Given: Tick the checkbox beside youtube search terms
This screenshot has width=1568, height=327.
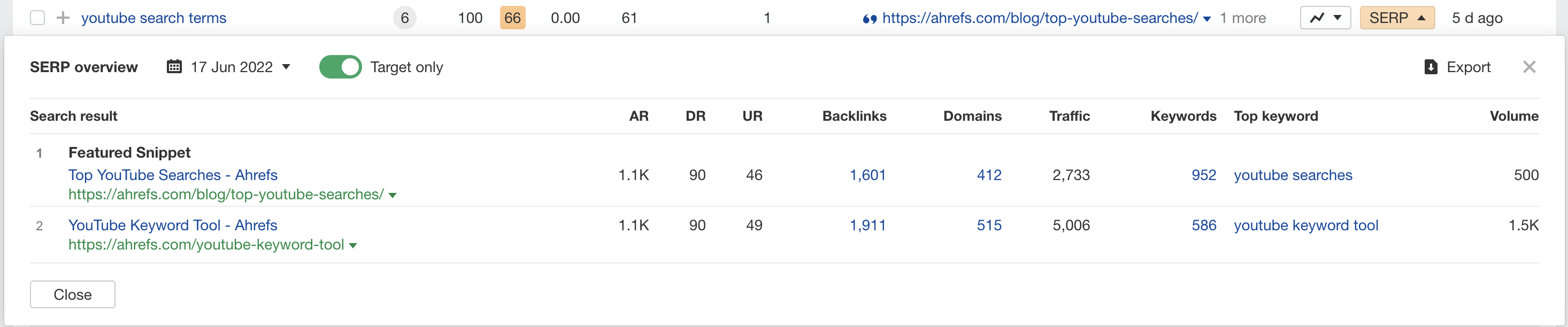Looking at the screenshot, I should click(38, 18).
